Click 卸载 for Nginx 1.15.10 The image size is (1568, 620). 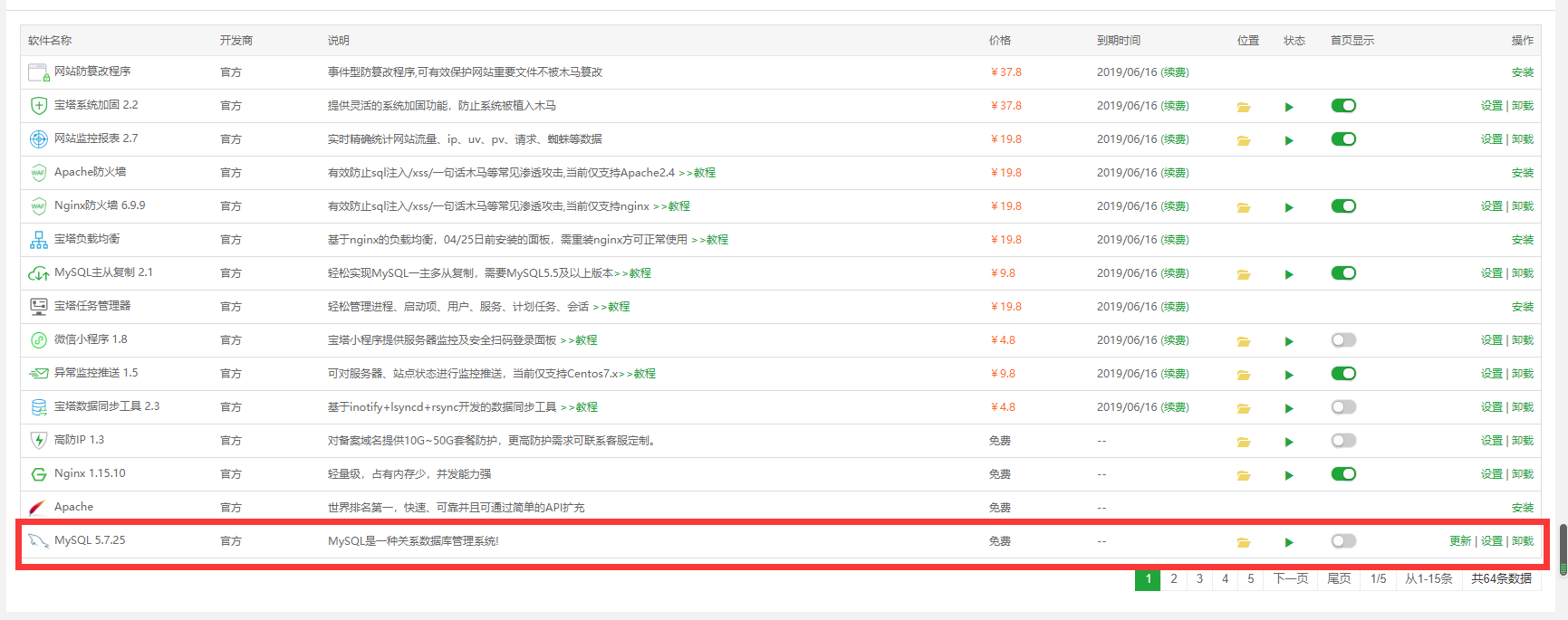pyautogui.click(x=1523, y=474)
